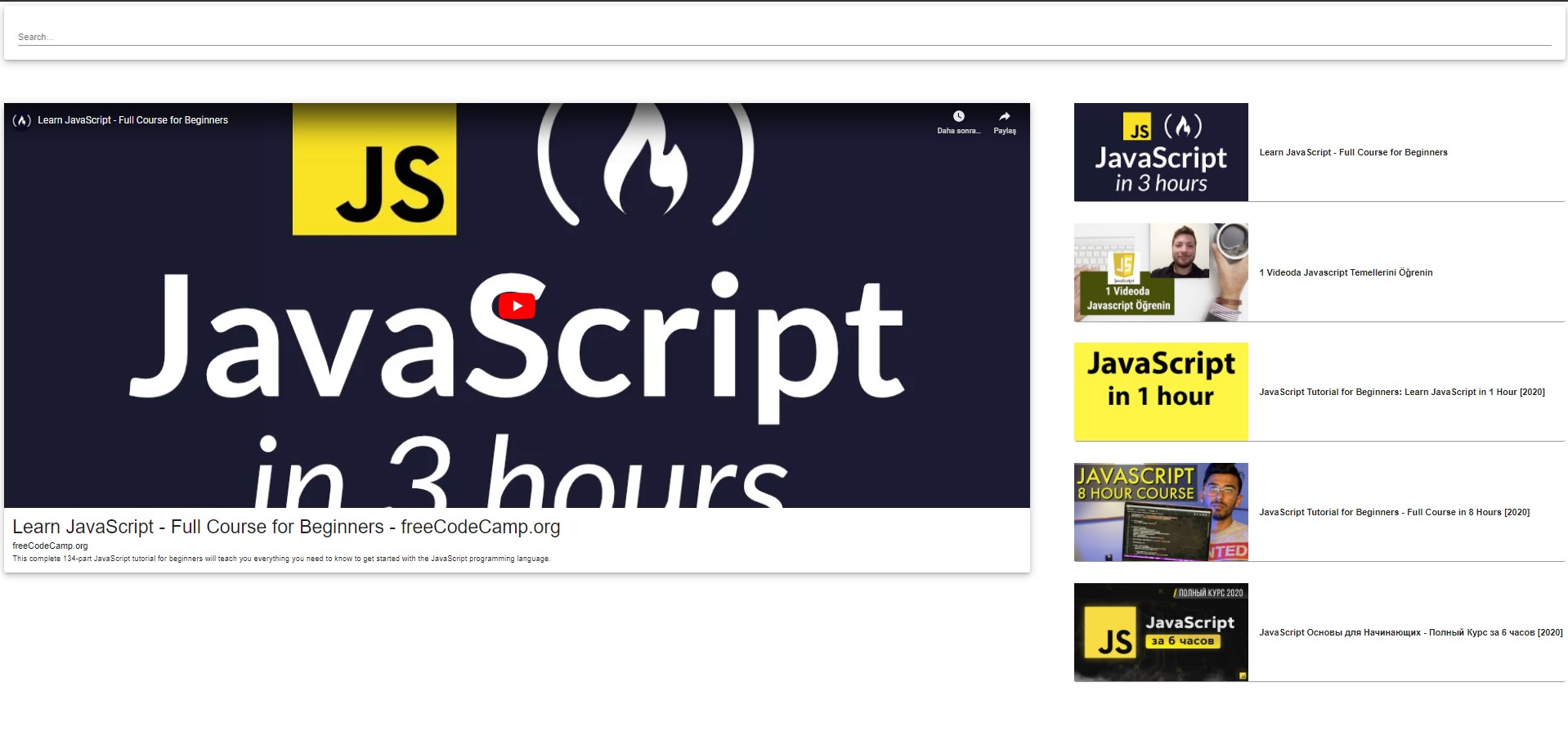Viewport: 1568px width, 750px height.
Task: Open 'JavaScript Основы для Начинающих' title
Action: 1410,632
